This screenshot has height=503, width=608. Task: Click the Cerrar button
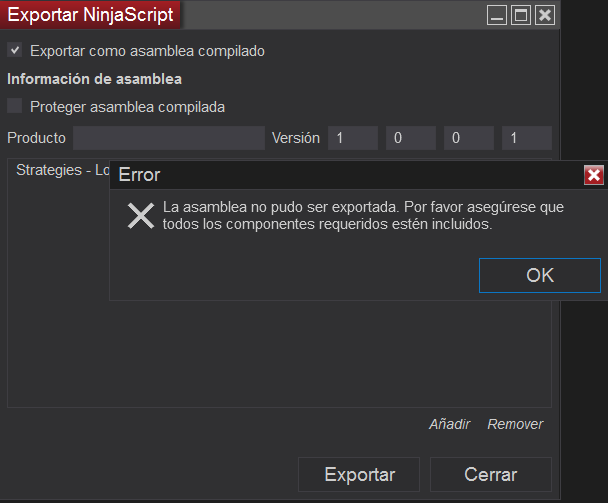coord(491,474)
